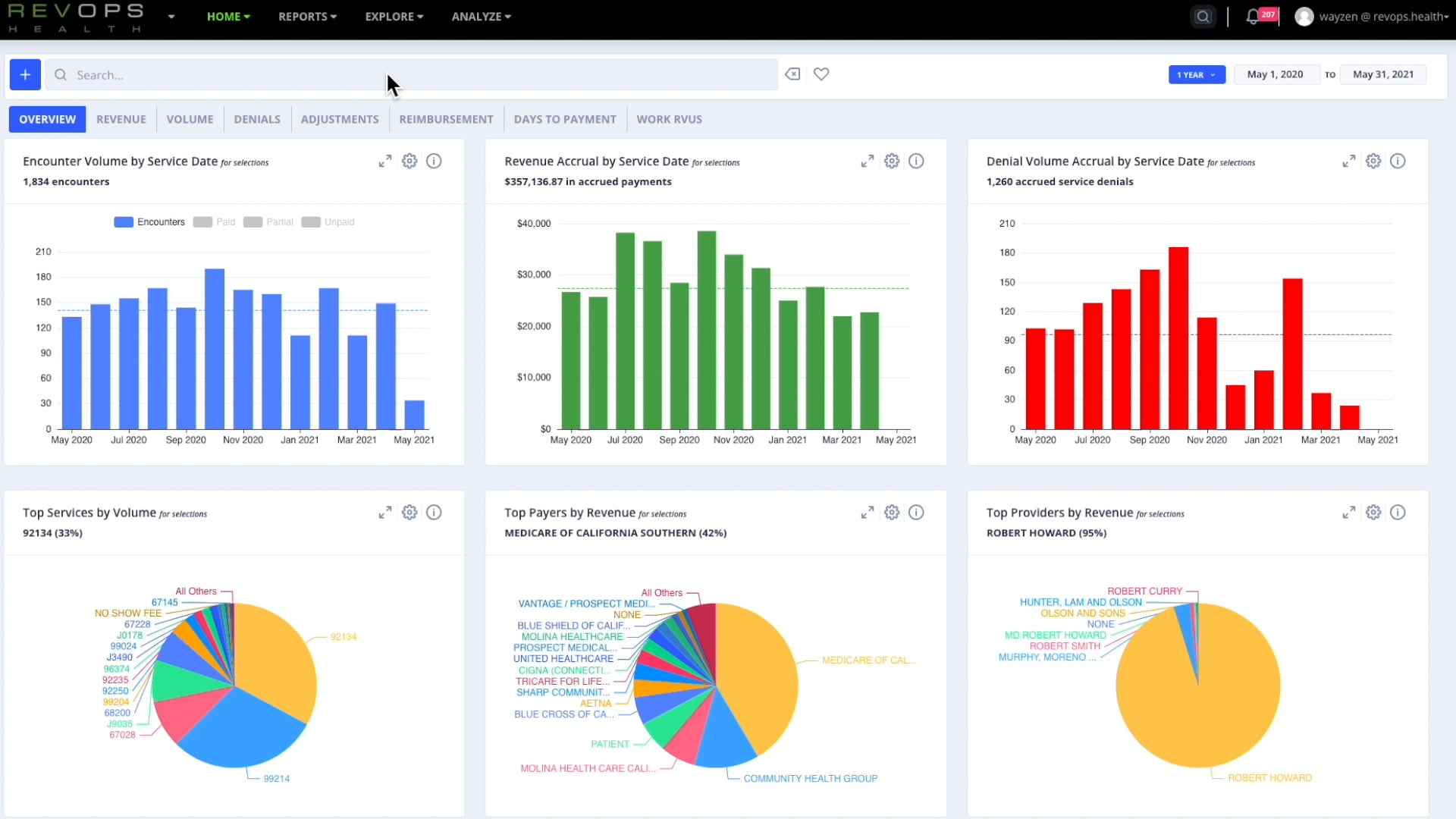Click the top bar search icon
The width and height of the screenshot is (1456, 819).
(1203, 17)
